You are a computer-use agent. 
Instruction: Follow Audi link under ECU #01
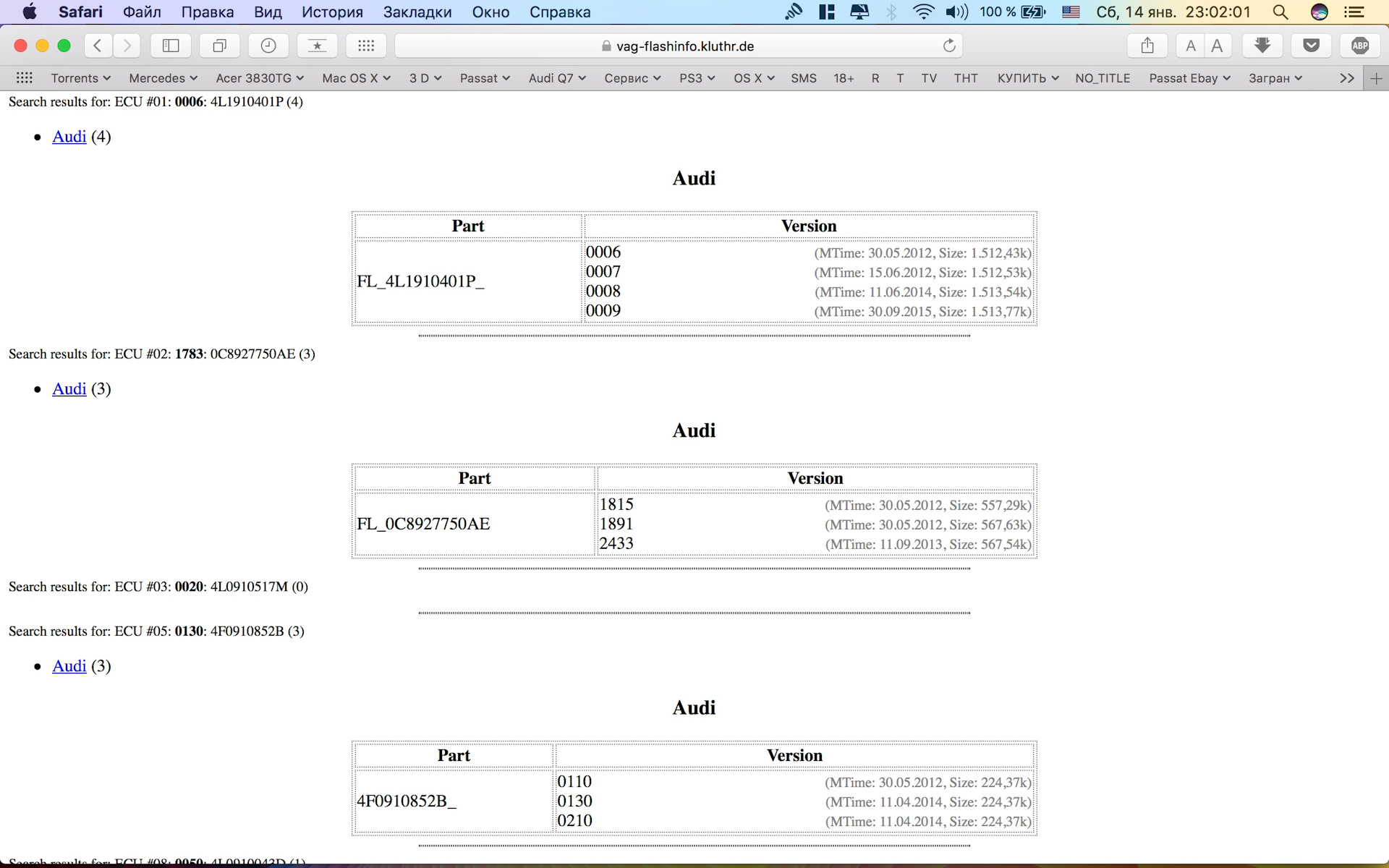[x=69, y=137]
